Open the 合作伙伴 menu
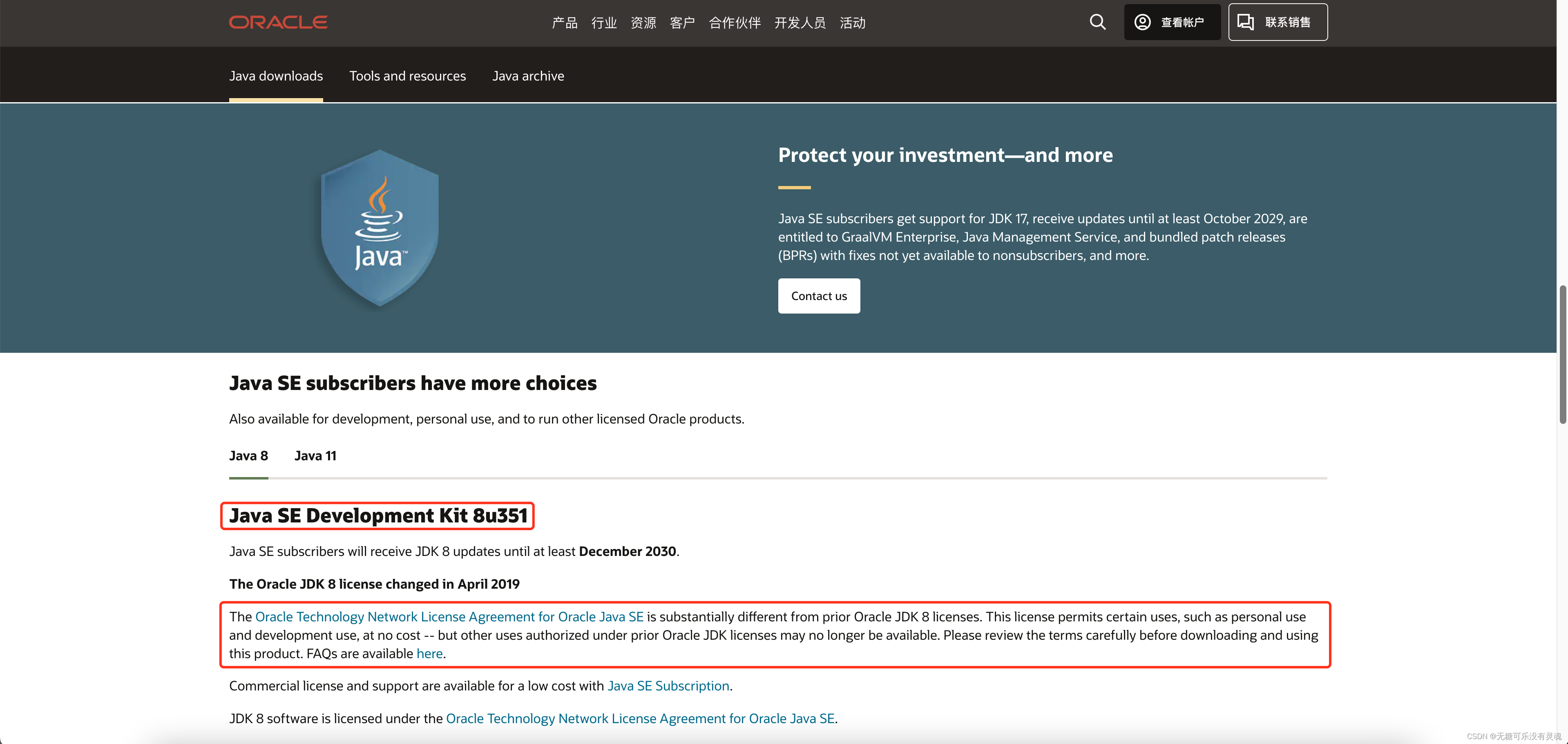 pos(734,22)
